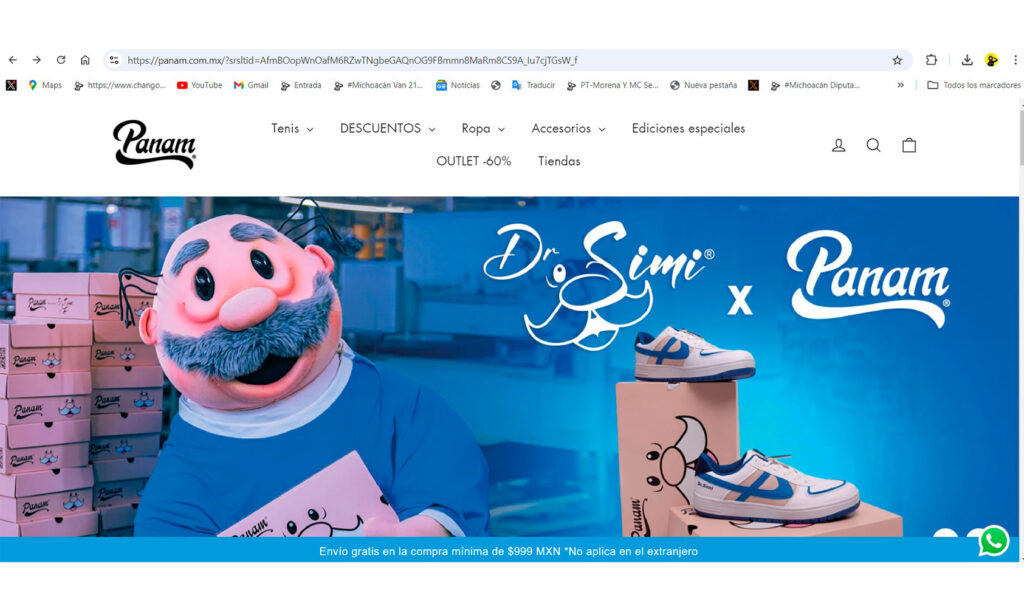Go forward with the browser arrow
This screenshot has width=1024, height=612.
(x=37, y=60)
